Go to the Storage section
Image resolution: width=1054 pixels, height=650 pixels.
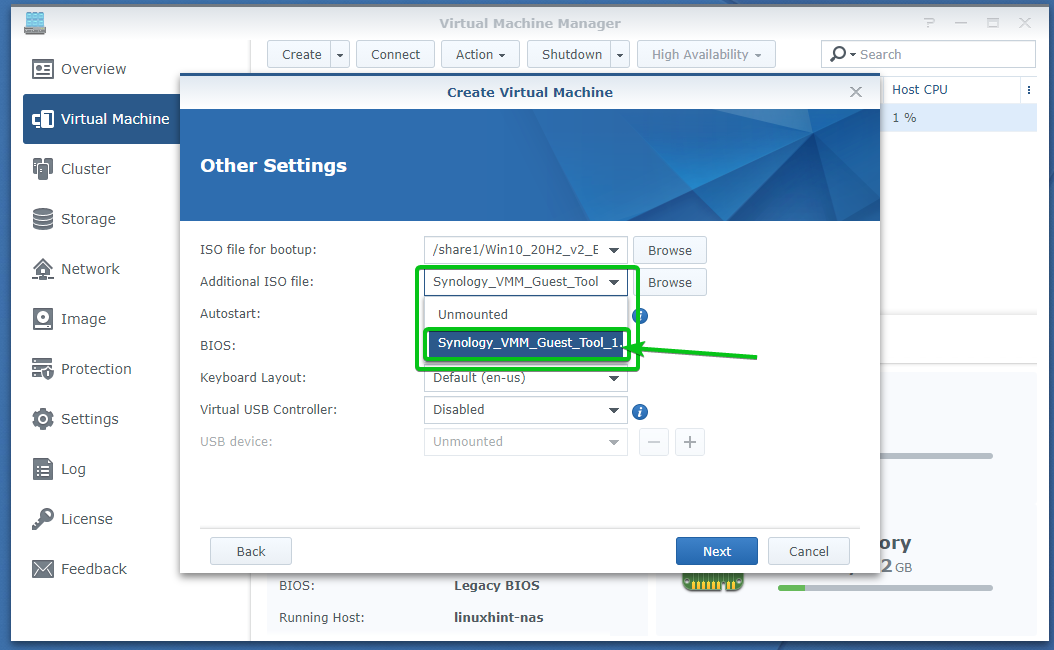click(x=88, y=219)
